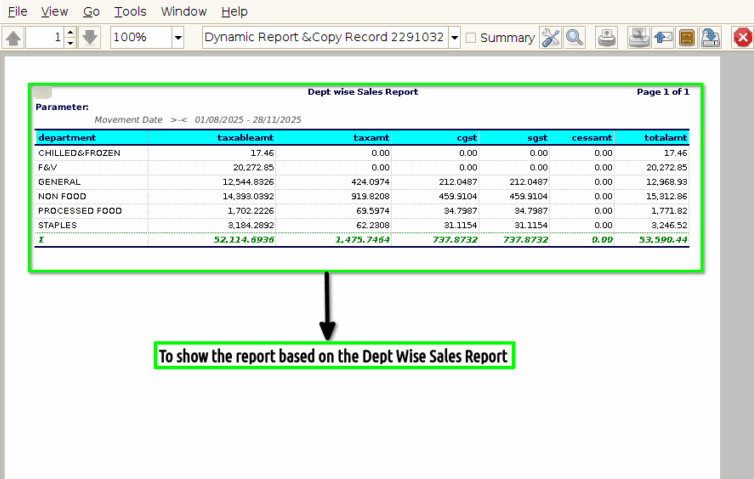This screenshot has width=754, height=479.
Task: Open customize report wrench and screwdriver tool
Action: [551, 37]
